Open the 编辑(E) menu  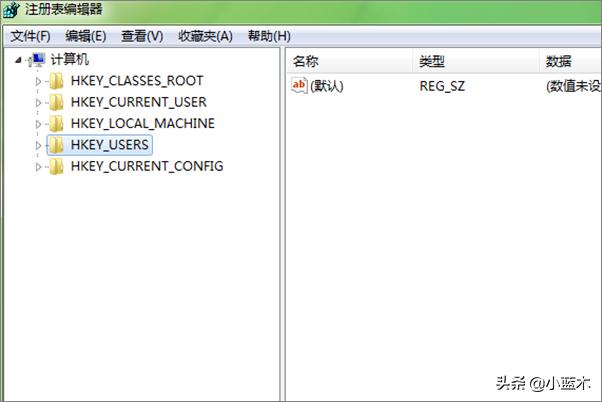pos(86,36)
